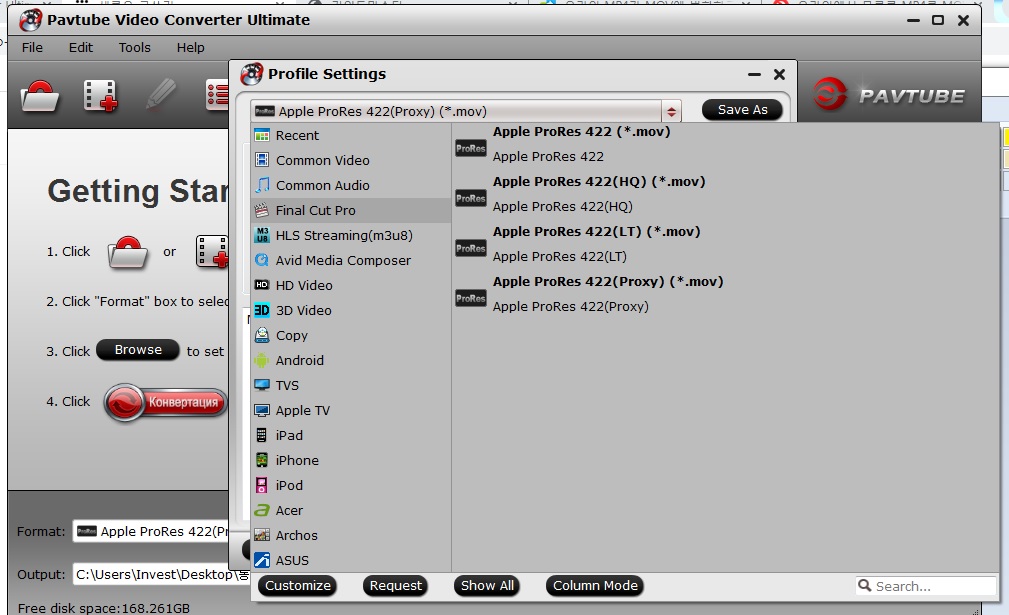Viewport: 1009px width, 615px height.
Task: Select the 3D Video category
Action: 351,310
